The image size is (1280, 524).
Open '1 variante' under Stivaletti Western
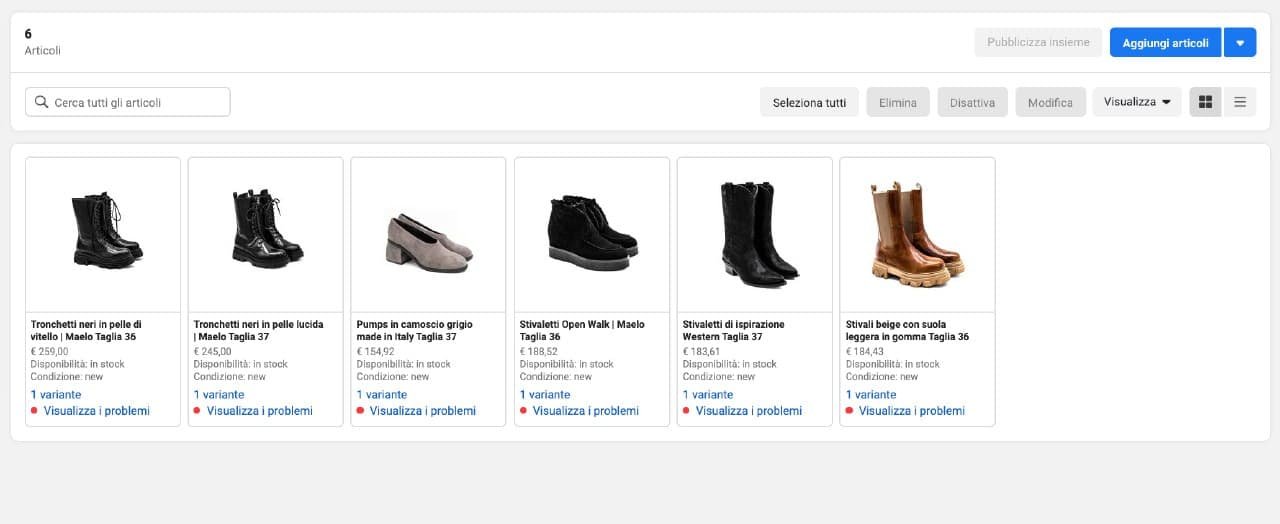click(x=708, y=395)
